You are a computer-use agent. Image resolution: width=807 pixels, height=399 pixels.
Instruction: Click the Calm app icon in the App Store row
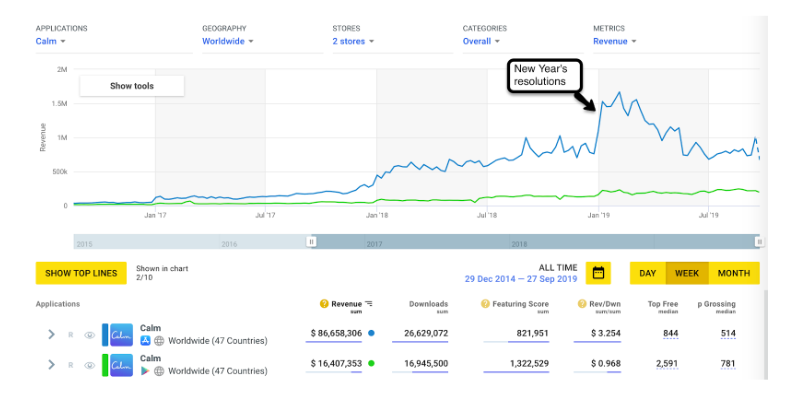click(121, 335)
